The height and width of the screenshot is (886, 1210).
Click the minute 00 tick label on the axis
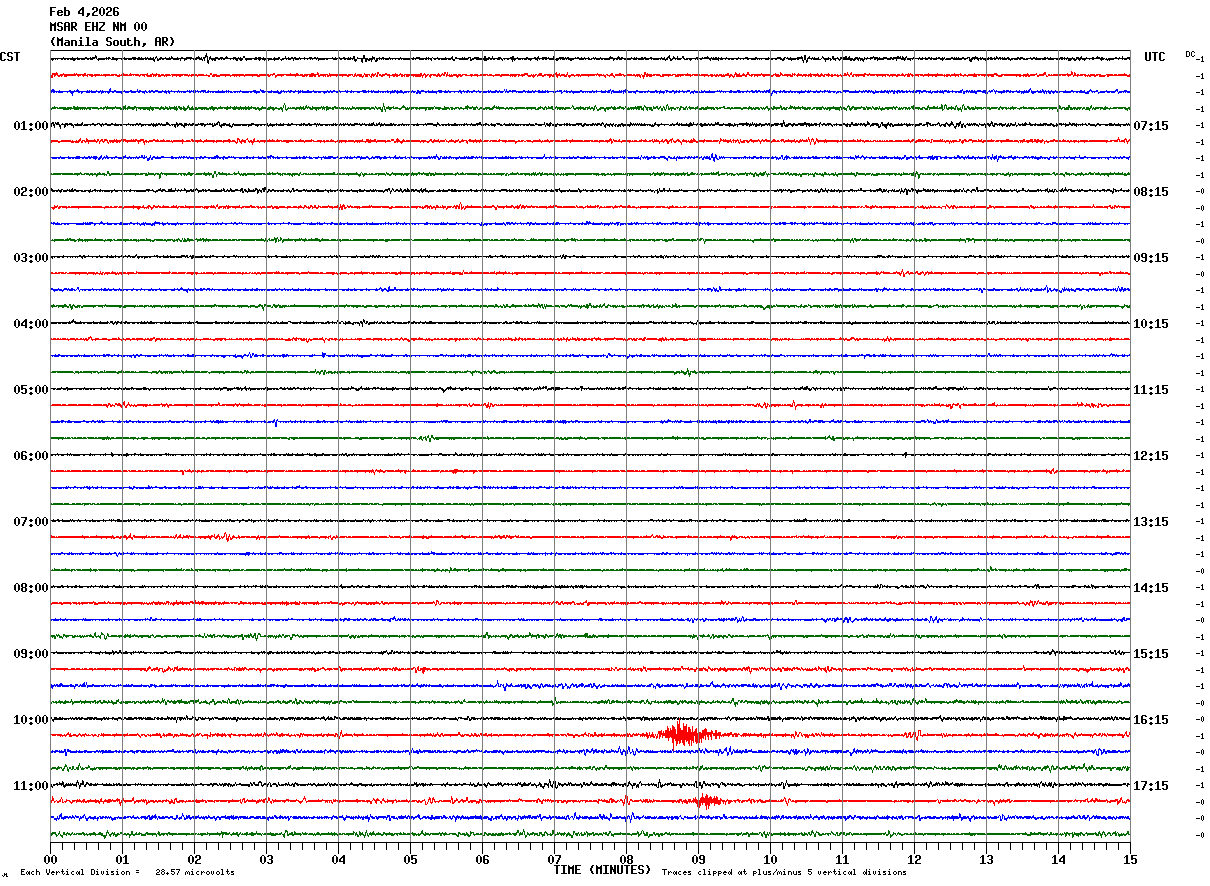tap(51, 859)
